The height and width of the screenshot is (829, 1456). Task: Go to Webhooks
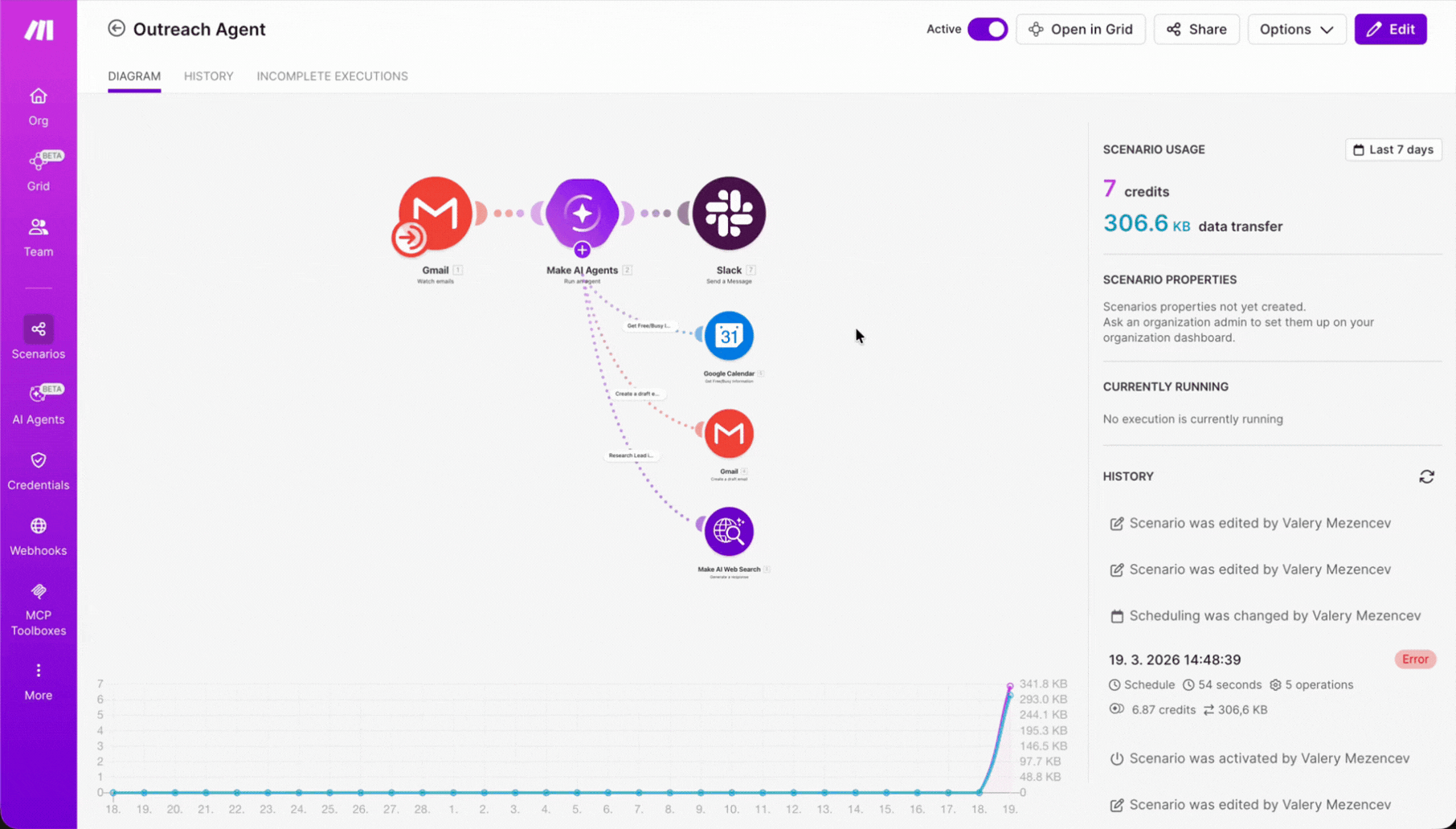click(39, 537)
